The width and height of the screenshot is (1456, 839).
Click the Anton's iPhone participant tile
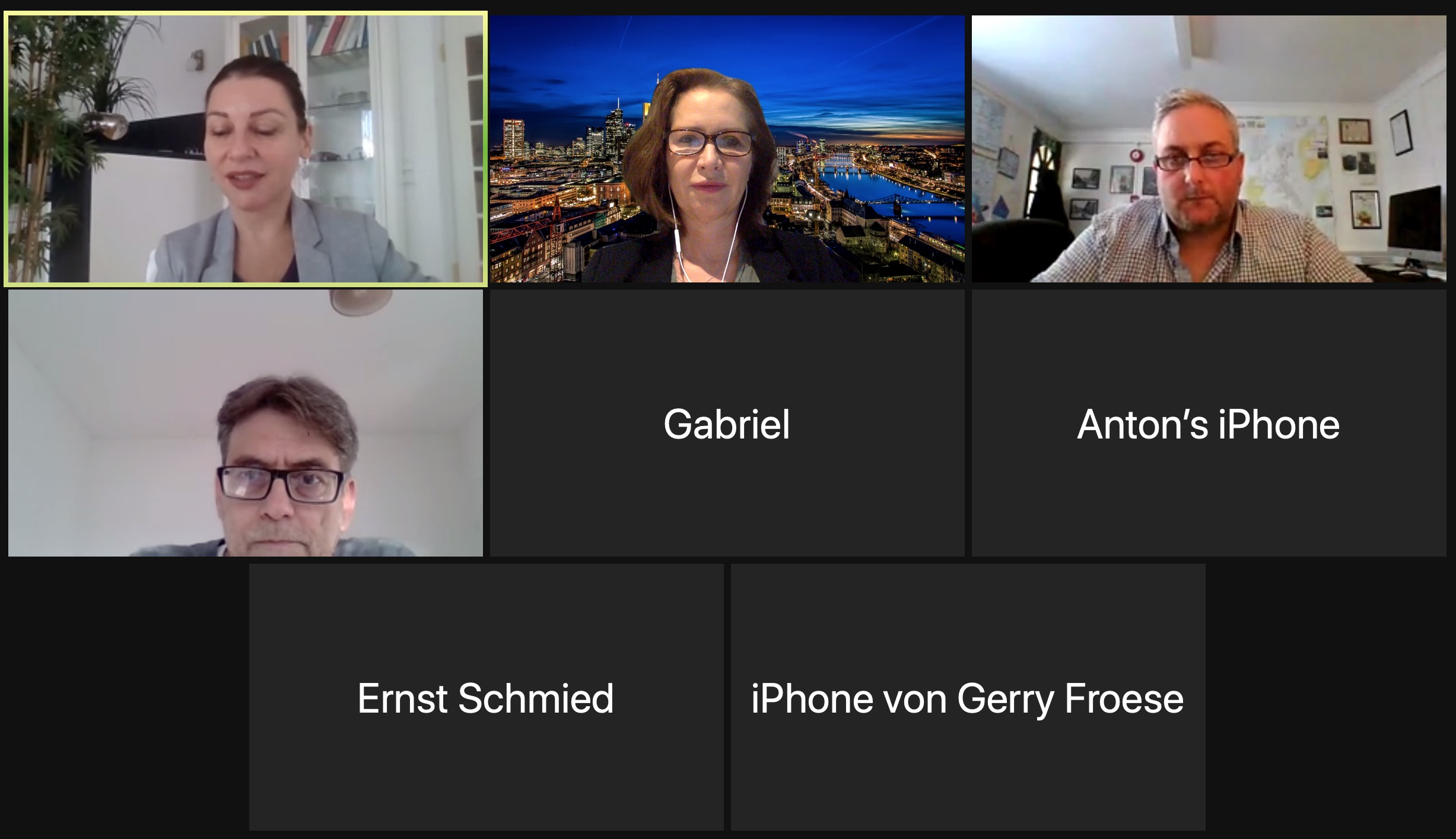1209,423
